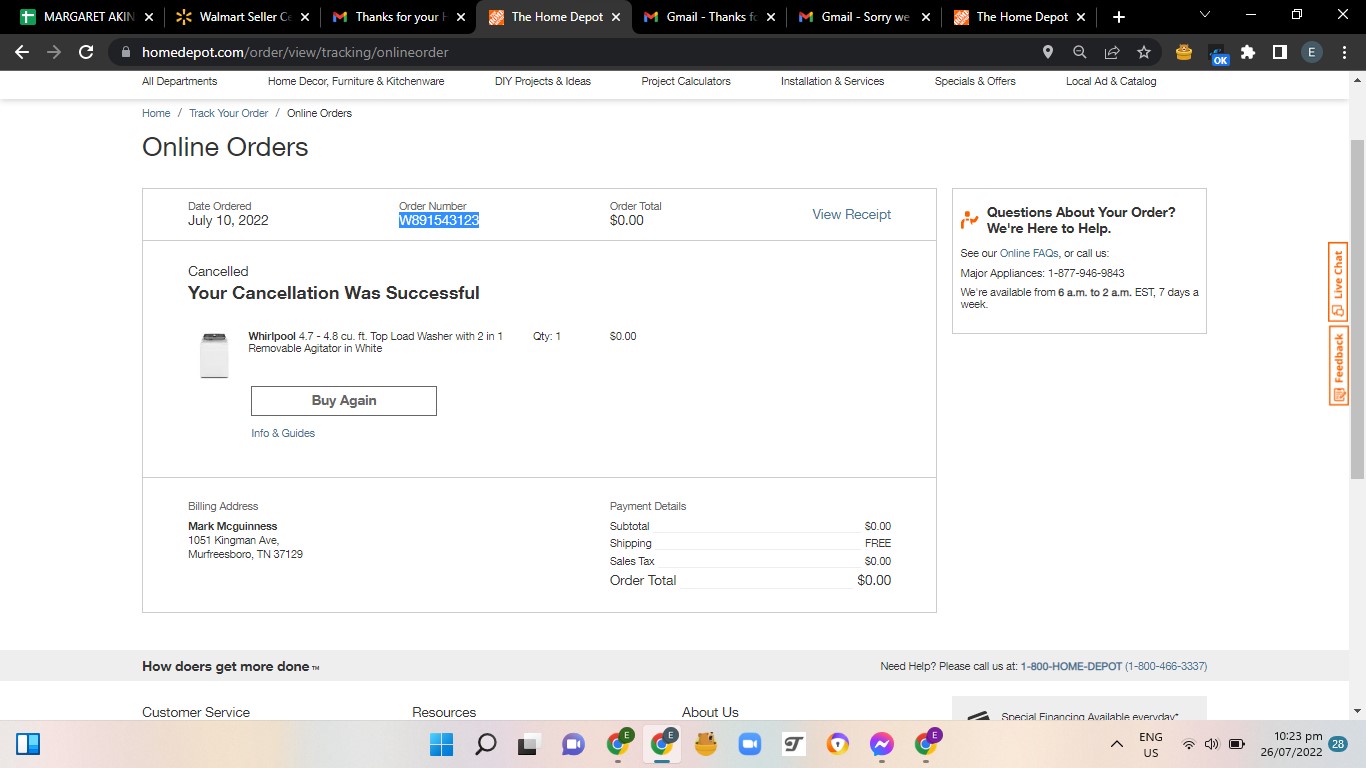Open the Chrome three-dot menu

1344,52
